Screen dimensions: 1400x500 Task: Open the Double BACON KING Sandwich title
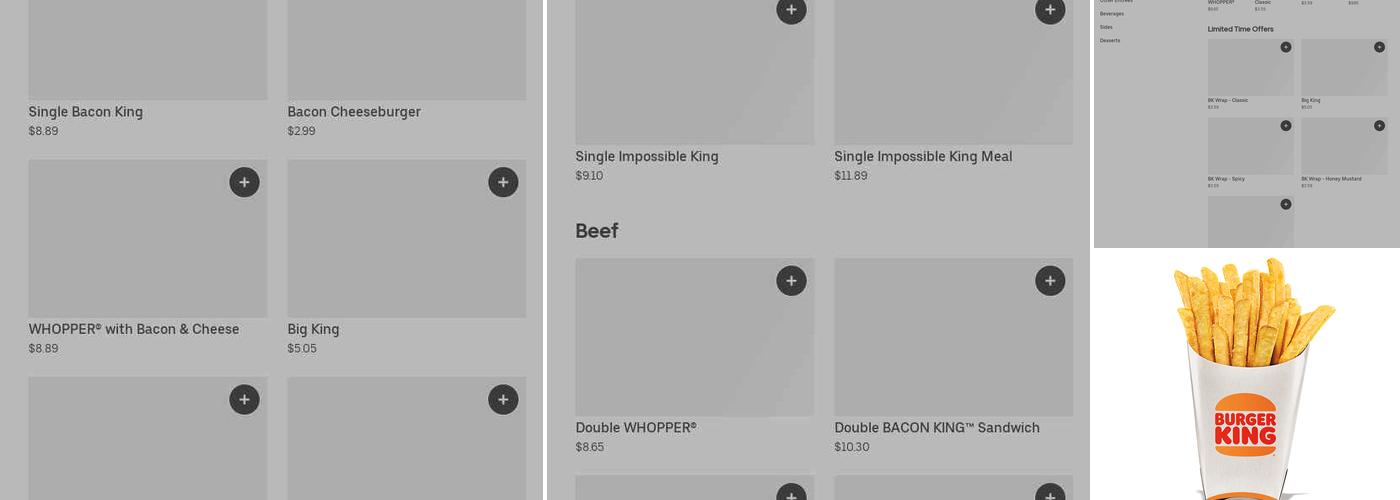click(x=937, y=428)
